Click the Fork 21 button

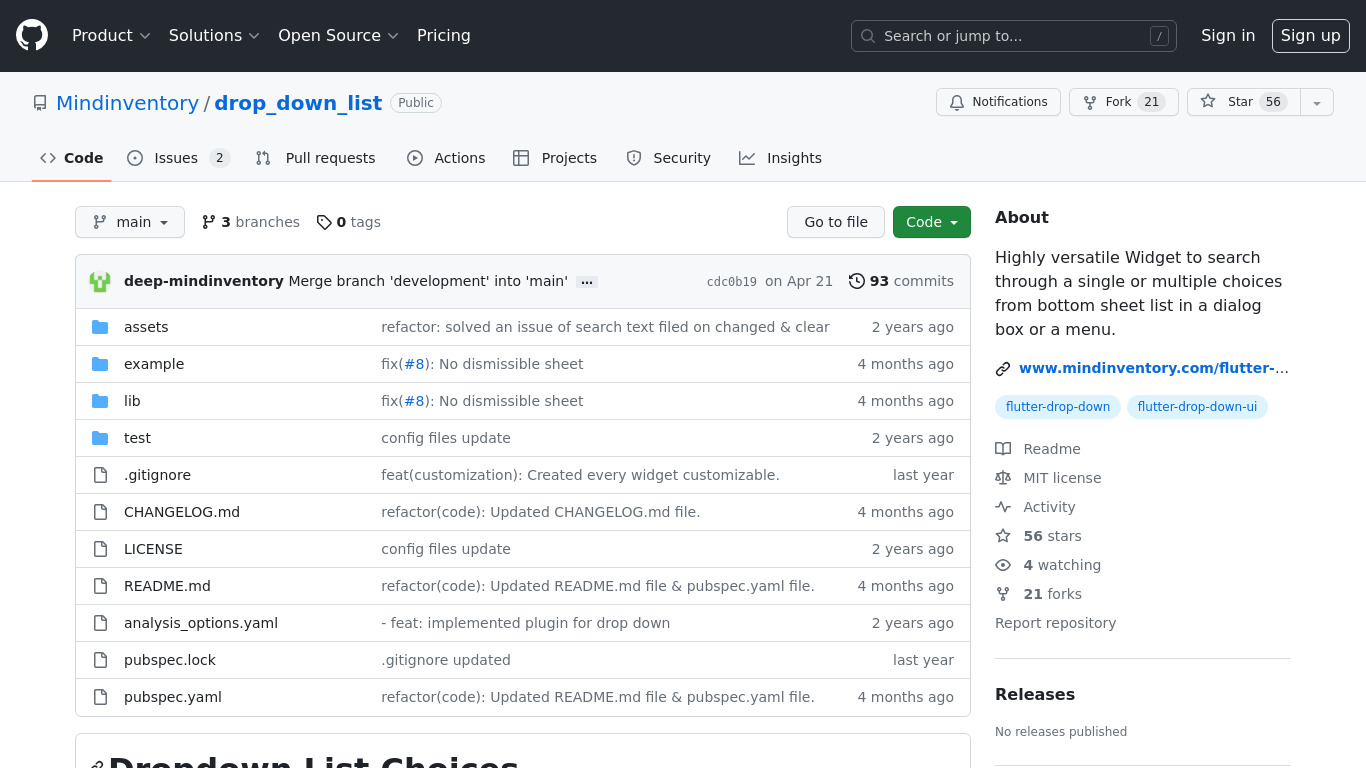(x=1124, y=102)
